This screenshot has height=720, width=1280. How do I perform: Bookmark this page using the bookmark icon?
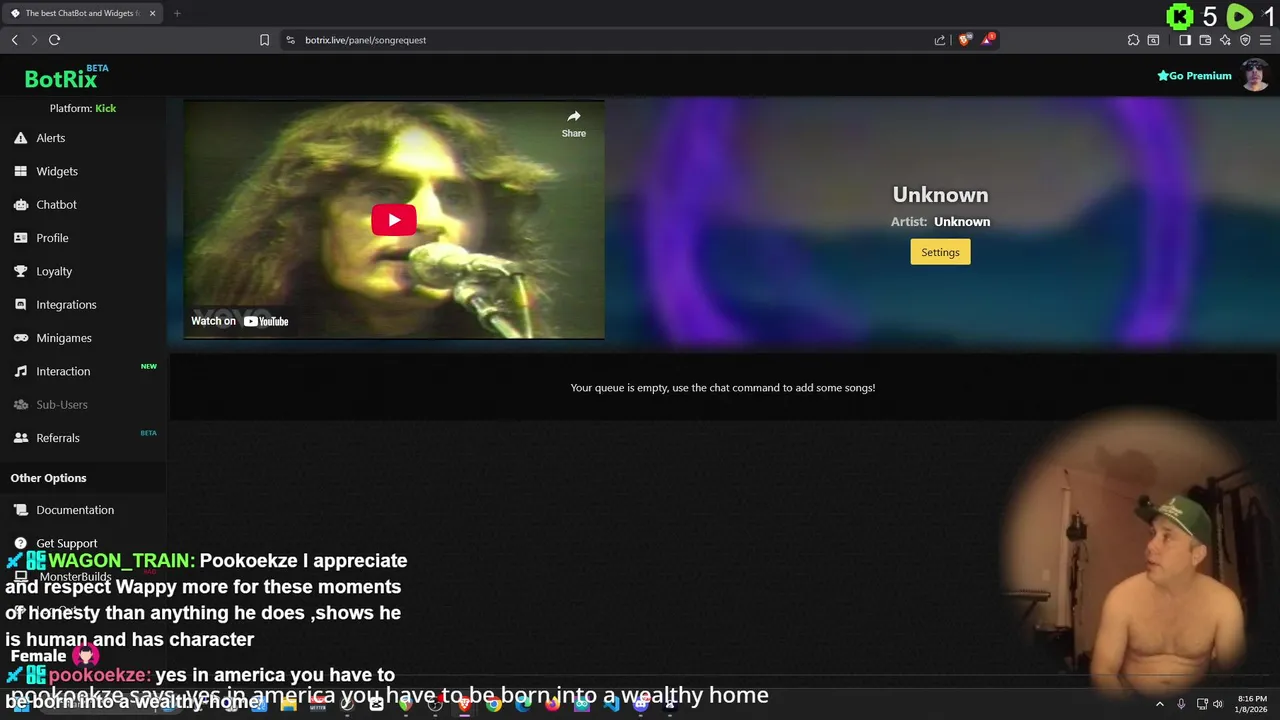264,40
